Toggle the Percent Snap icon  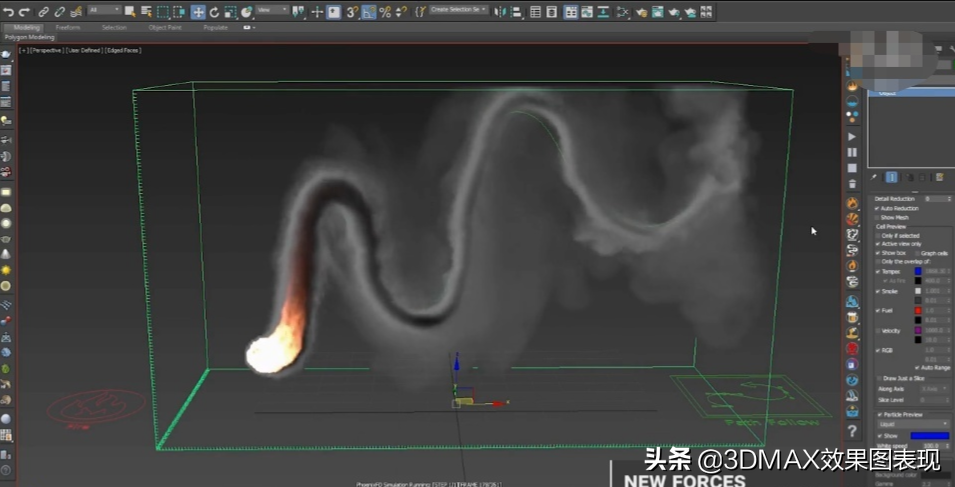point(385,12)
